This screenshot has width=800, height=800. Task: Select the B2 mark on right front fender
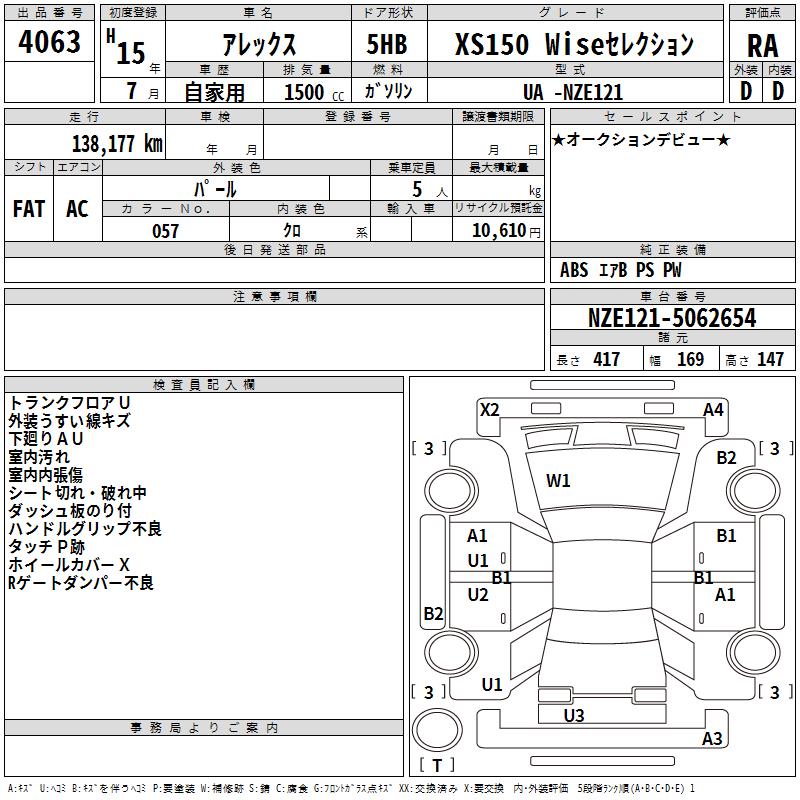[726, 458]
